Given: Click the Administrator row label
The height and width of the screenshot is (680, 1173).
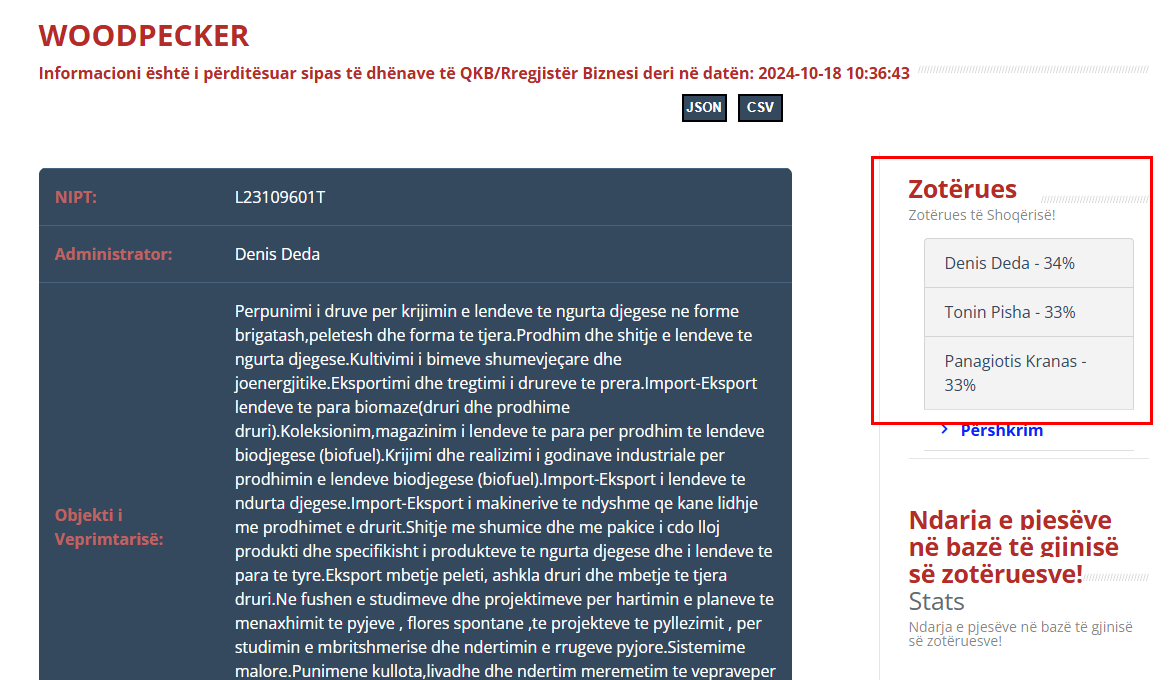Looking at the screenshot, I should [x=113, y=254].
